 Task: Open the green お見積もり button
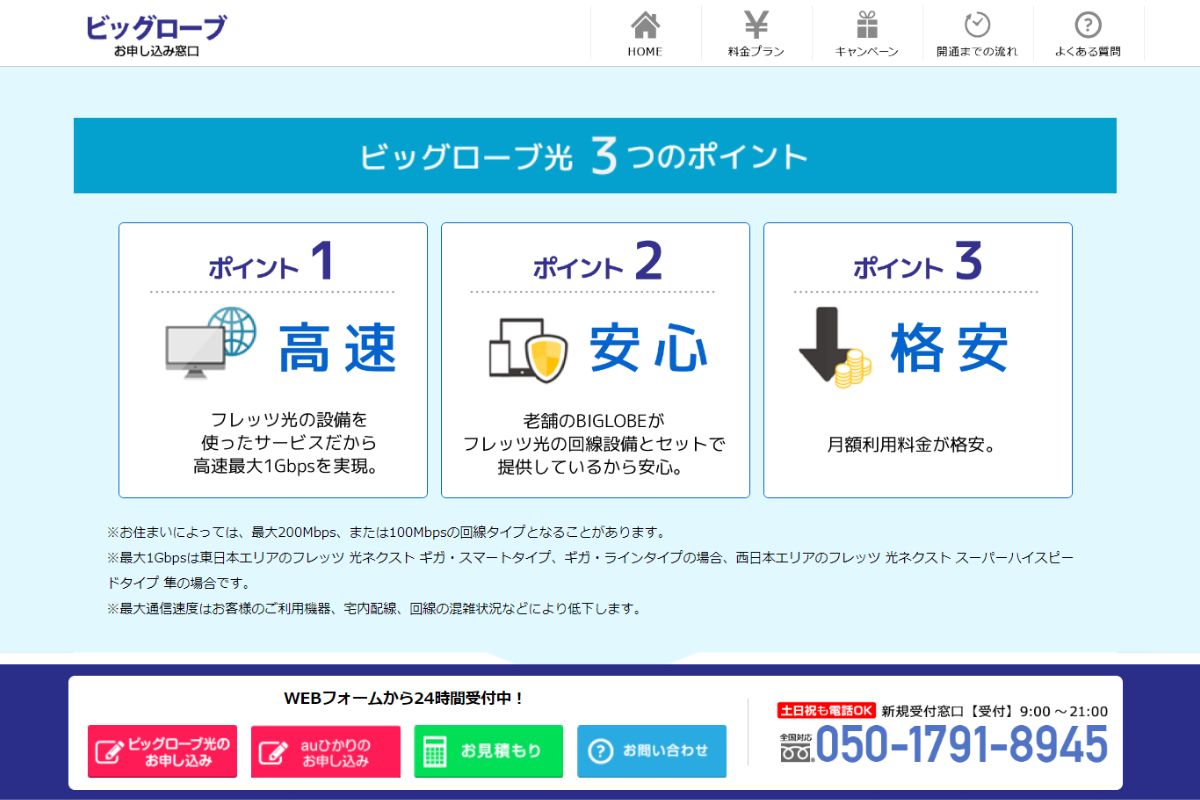click(488, 751)
